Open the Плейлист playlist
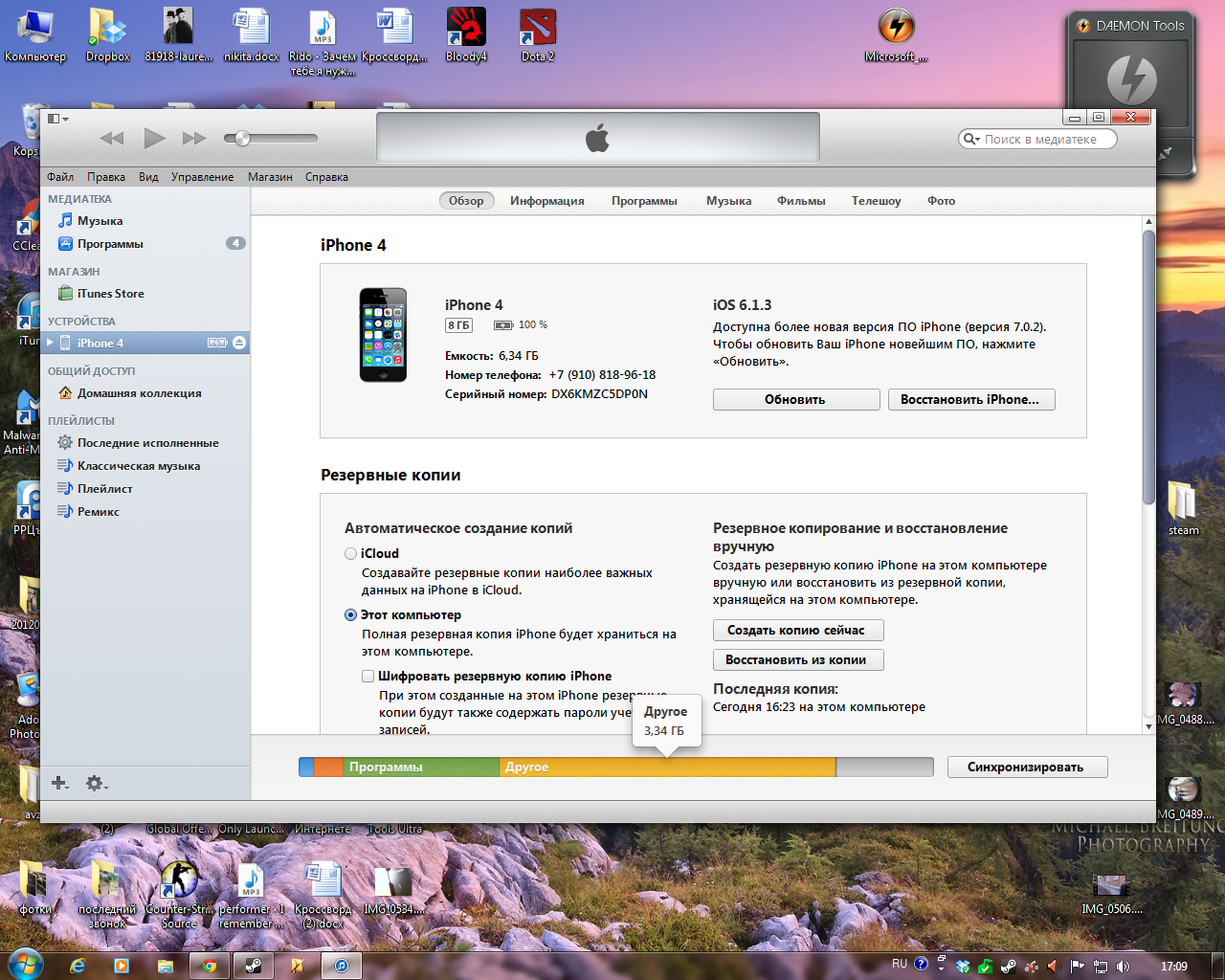This screenshot has height=980, width=1225. 104,488
